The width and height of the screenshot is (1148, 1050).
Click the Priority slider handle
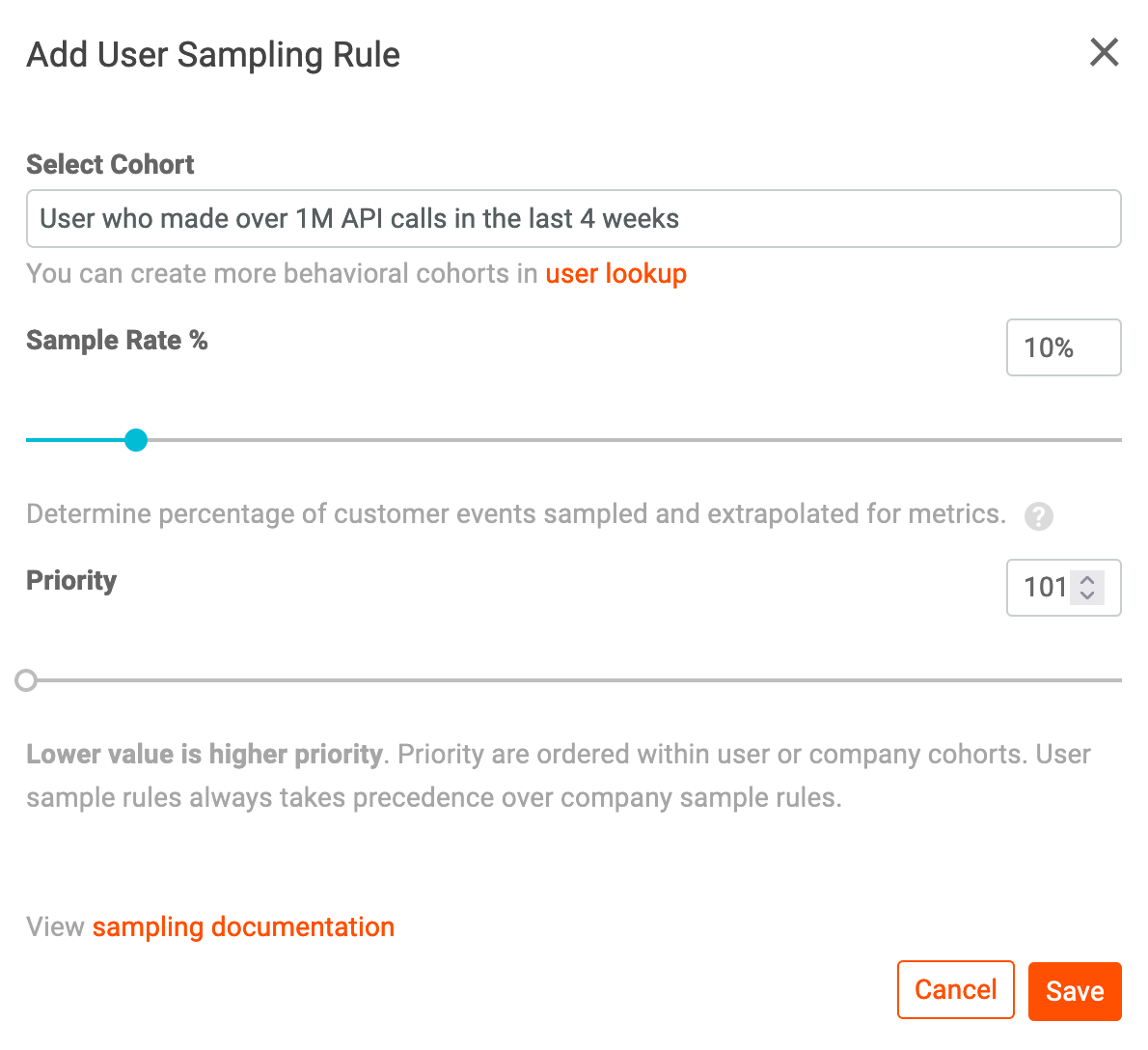click(x=26, y=680)
